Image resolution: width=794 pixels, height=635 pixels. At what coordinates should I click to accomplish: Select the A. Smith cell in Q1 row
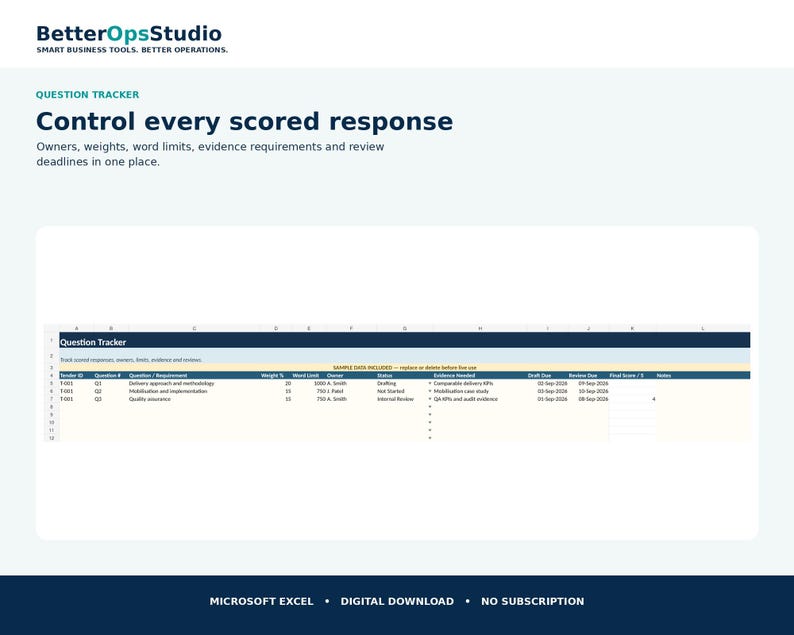[x=351, y=383]
